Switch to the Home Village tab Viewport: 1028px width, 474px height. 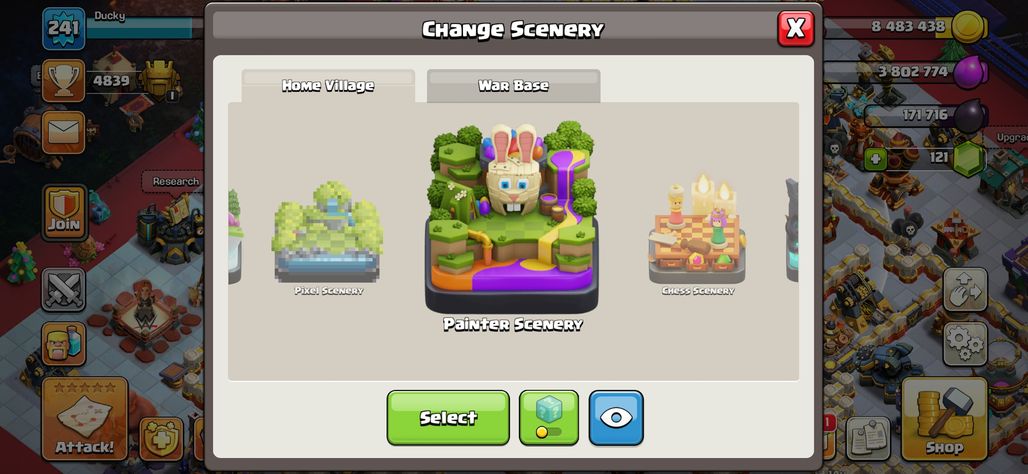click(x=328, y=86)
